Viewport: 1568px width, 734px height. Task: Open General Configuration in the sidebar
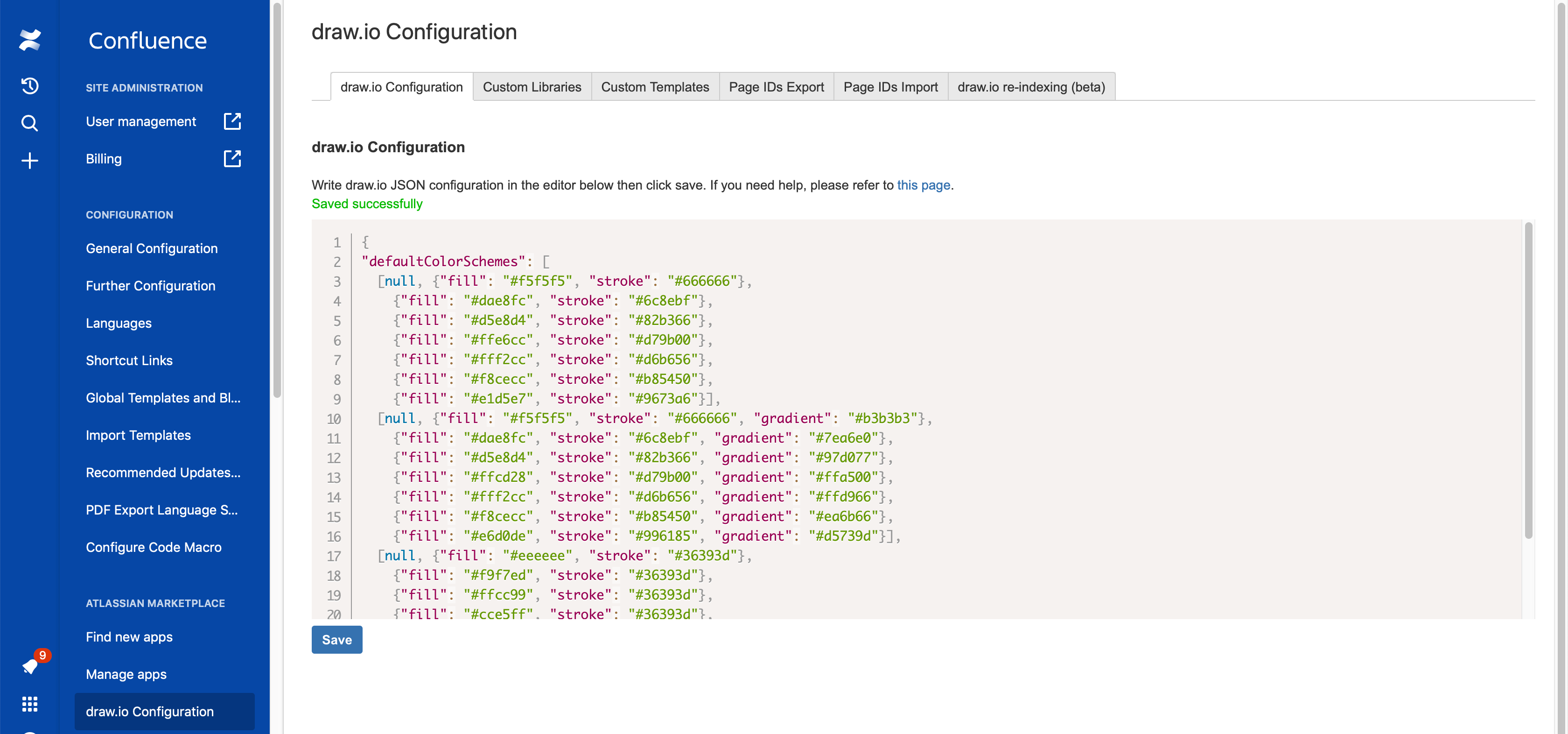(152, 248)
